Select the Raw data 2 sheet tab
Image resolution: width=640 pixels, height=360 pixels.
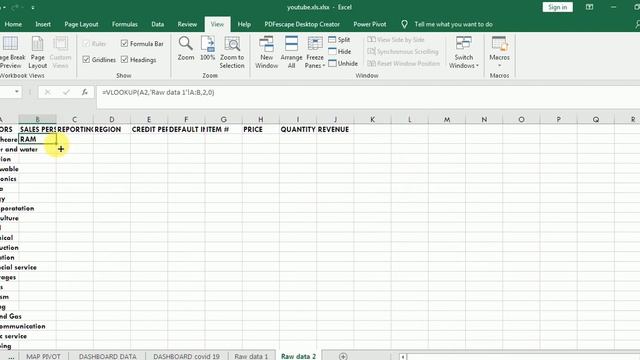click(x=298, y=356)
